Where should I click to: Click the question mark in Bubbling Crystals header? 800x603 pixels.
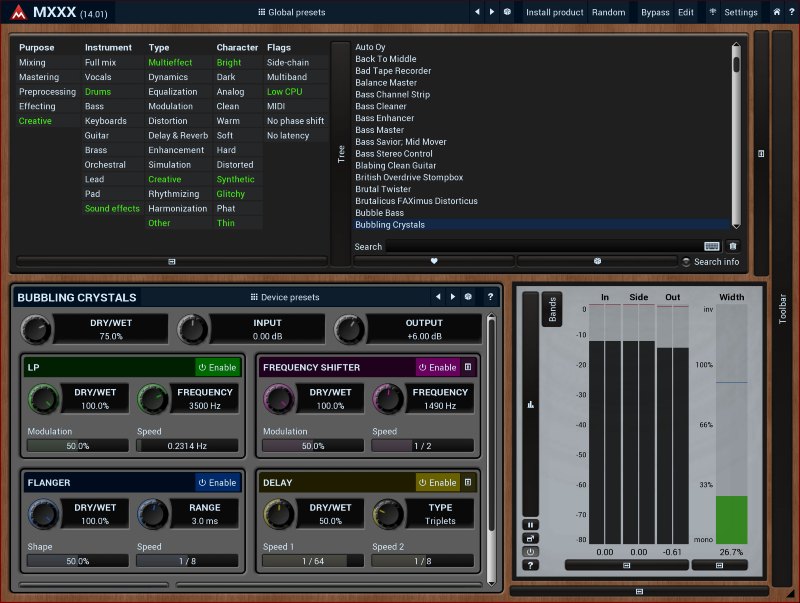[490, 297]
